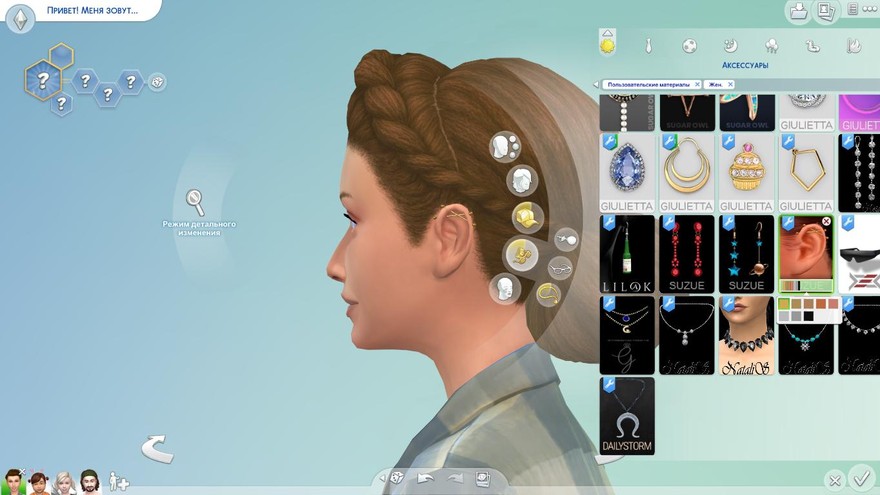Open the name field 'Привет! Меня зовут...'
The image size is (880, 495).
point(92,10)
